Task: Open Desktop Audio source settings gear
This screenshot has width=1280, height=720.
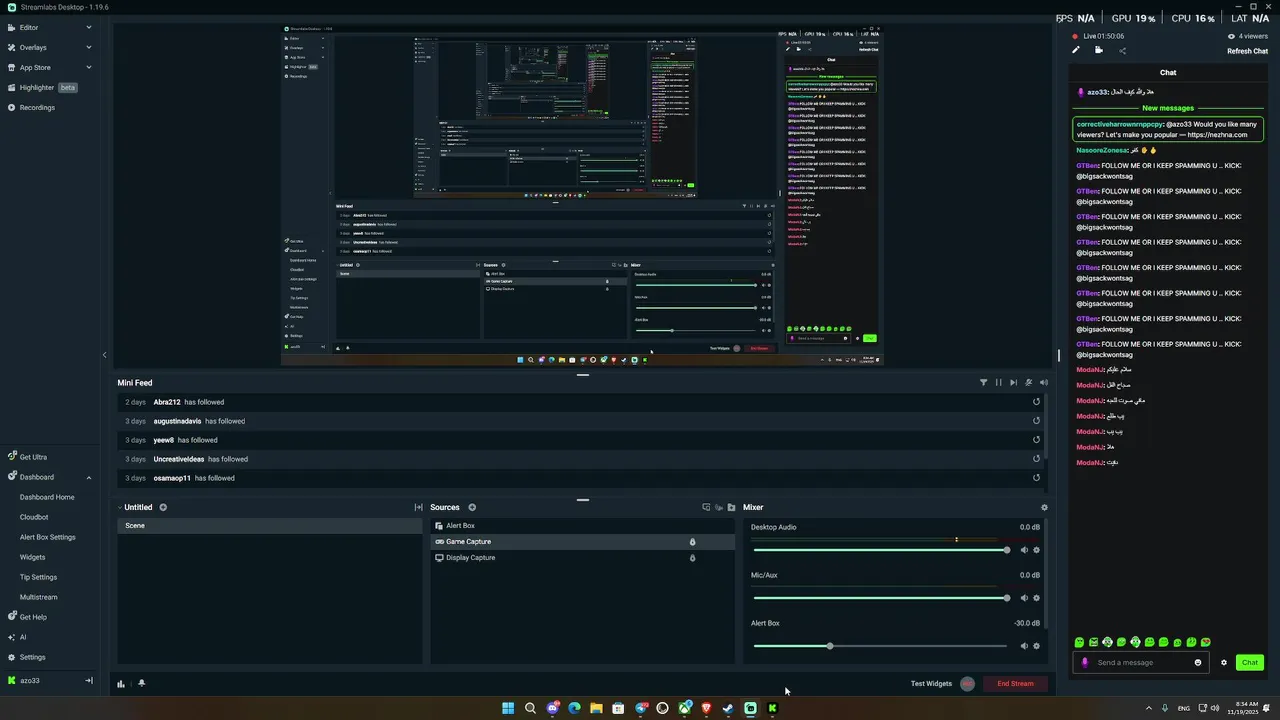Action: click(x=1036, y=550)
